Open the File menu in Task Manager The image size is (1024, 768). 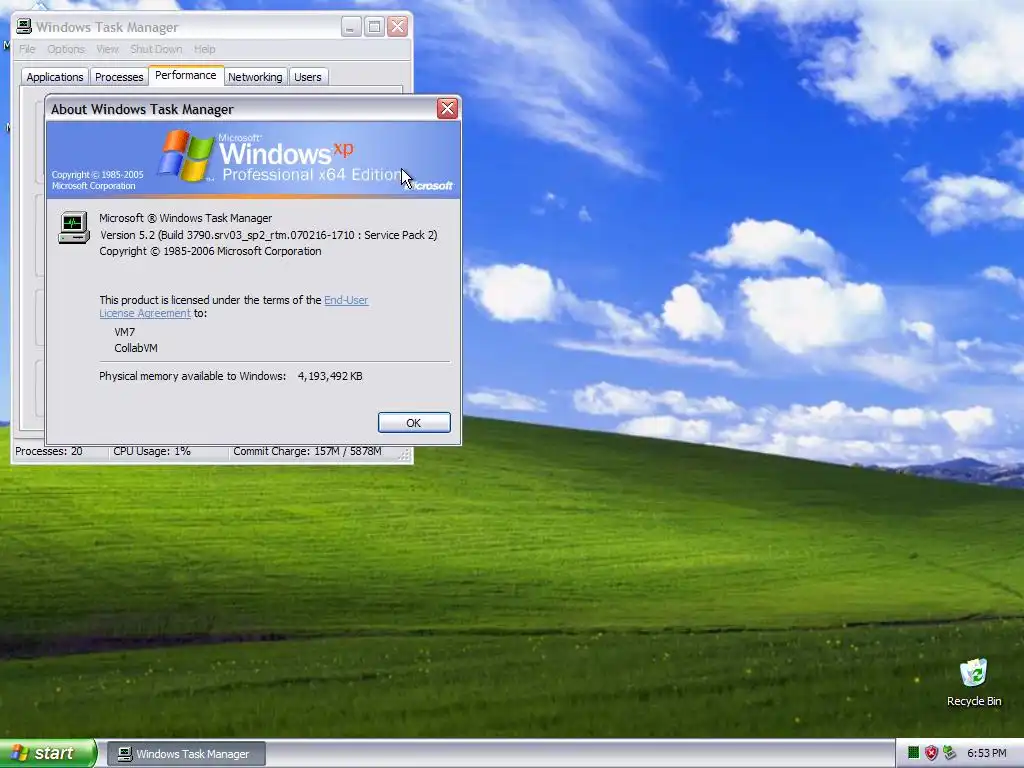(27, 49)
